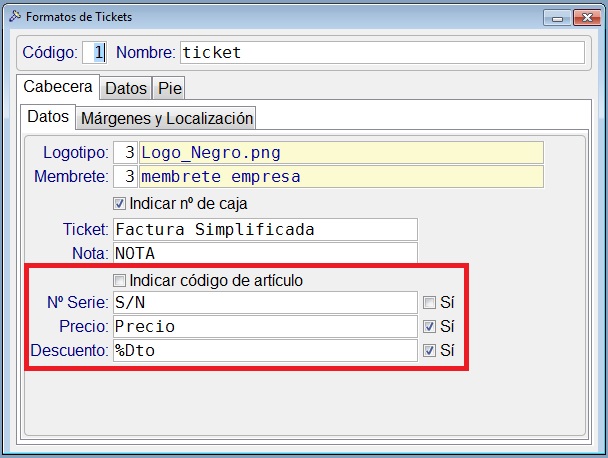Untick the 'Sí' checkbox for Descuento
The image size is (608, 458).
coord(429,350)
